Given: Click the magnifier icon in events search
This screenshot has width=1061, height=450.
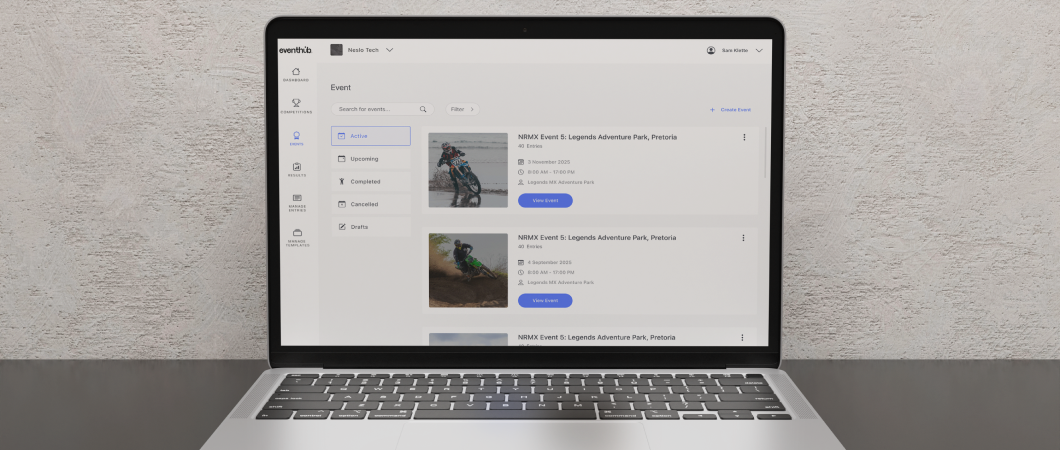Looking at the screenshot, I should [423, 109].
